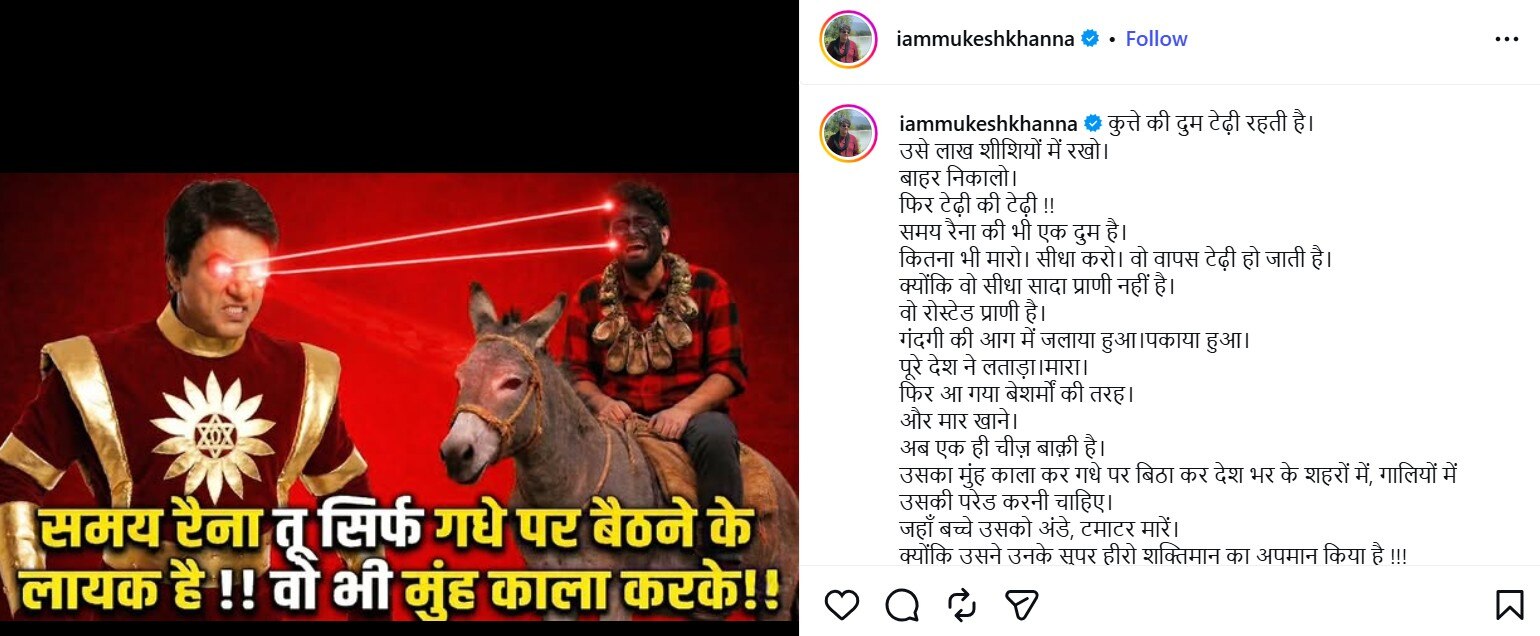Screen dimensions: 1540x636
Task: Click the verified badge beside the caption username
Action: [x=1093, y=124]
